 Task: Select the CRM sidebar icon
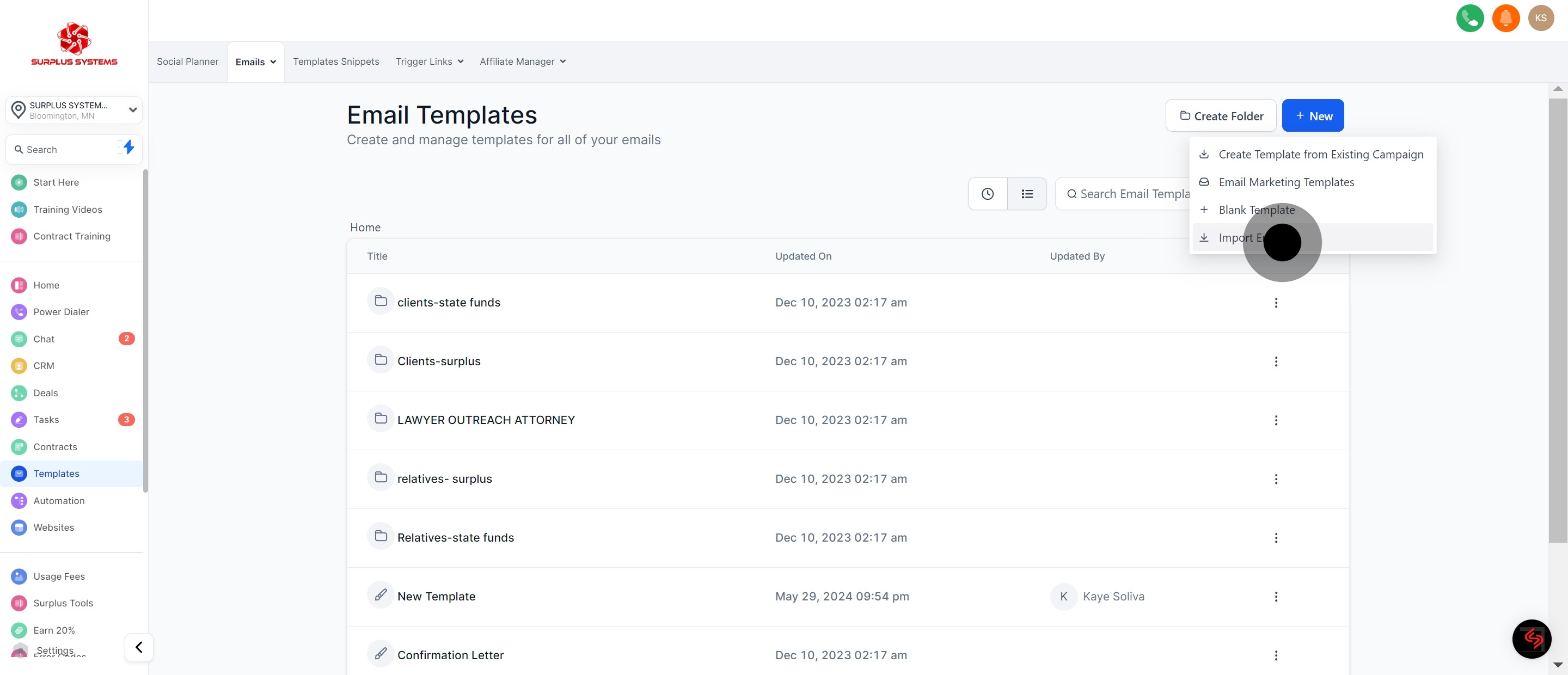pyautogui.click(x=19, y=366)
